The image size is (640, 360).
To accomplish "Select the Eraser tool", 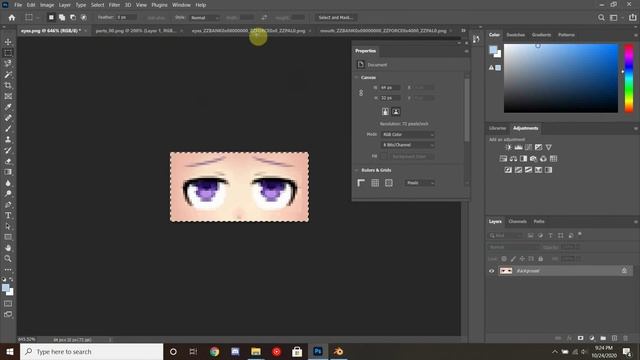I will (x=8, y=161).
